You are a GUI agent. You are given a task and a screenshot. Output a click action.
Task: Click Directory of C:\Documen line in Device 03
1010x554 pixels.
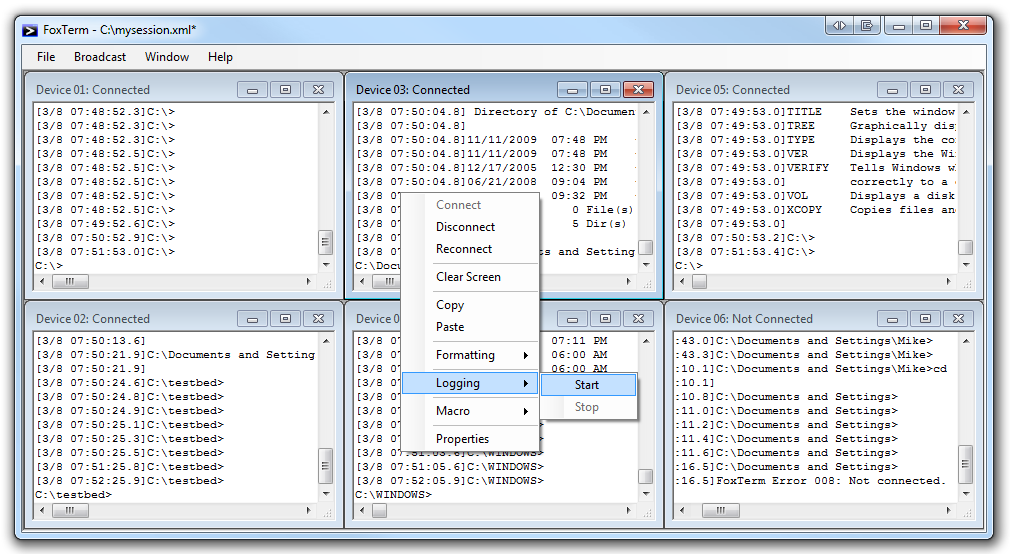[495, 111]
